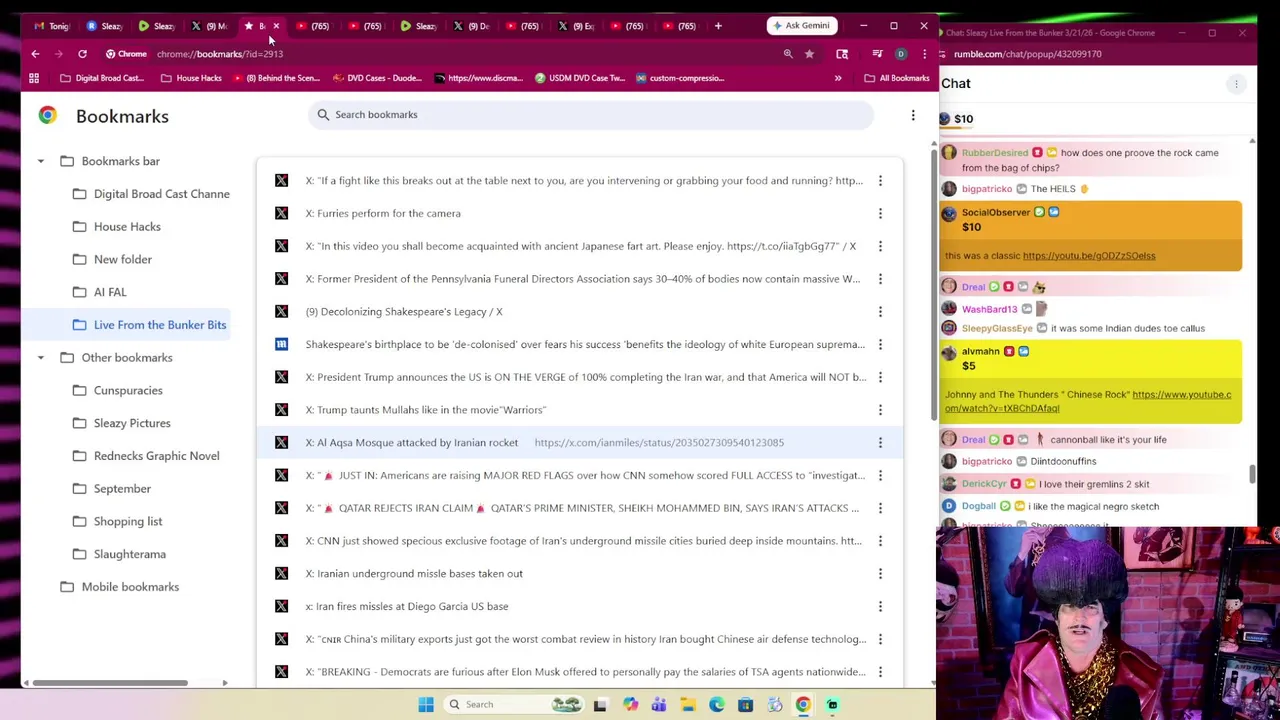
Task: Select 'QATAR REJECTS IRAN CLAIM' bookmark
Action: 580,508
